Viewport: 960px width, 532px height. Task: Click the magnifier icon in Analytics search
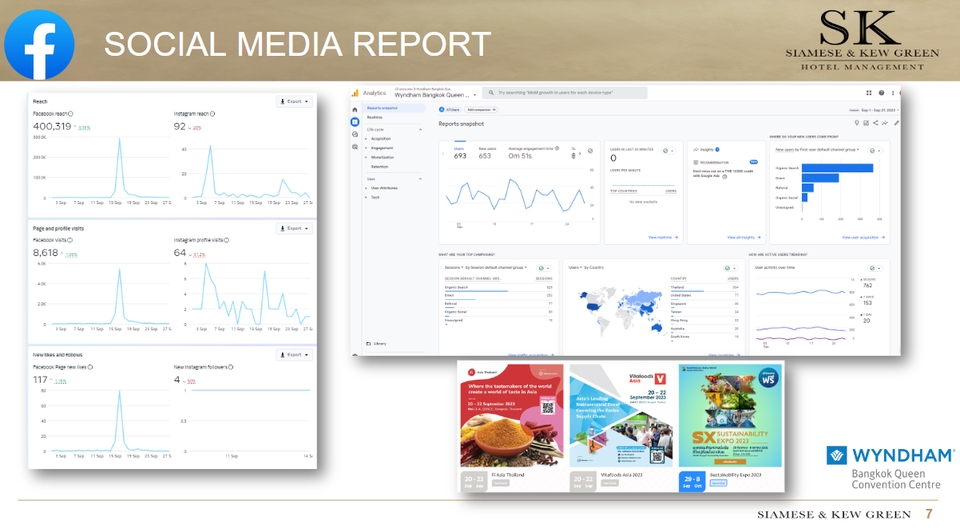(491, 93)
